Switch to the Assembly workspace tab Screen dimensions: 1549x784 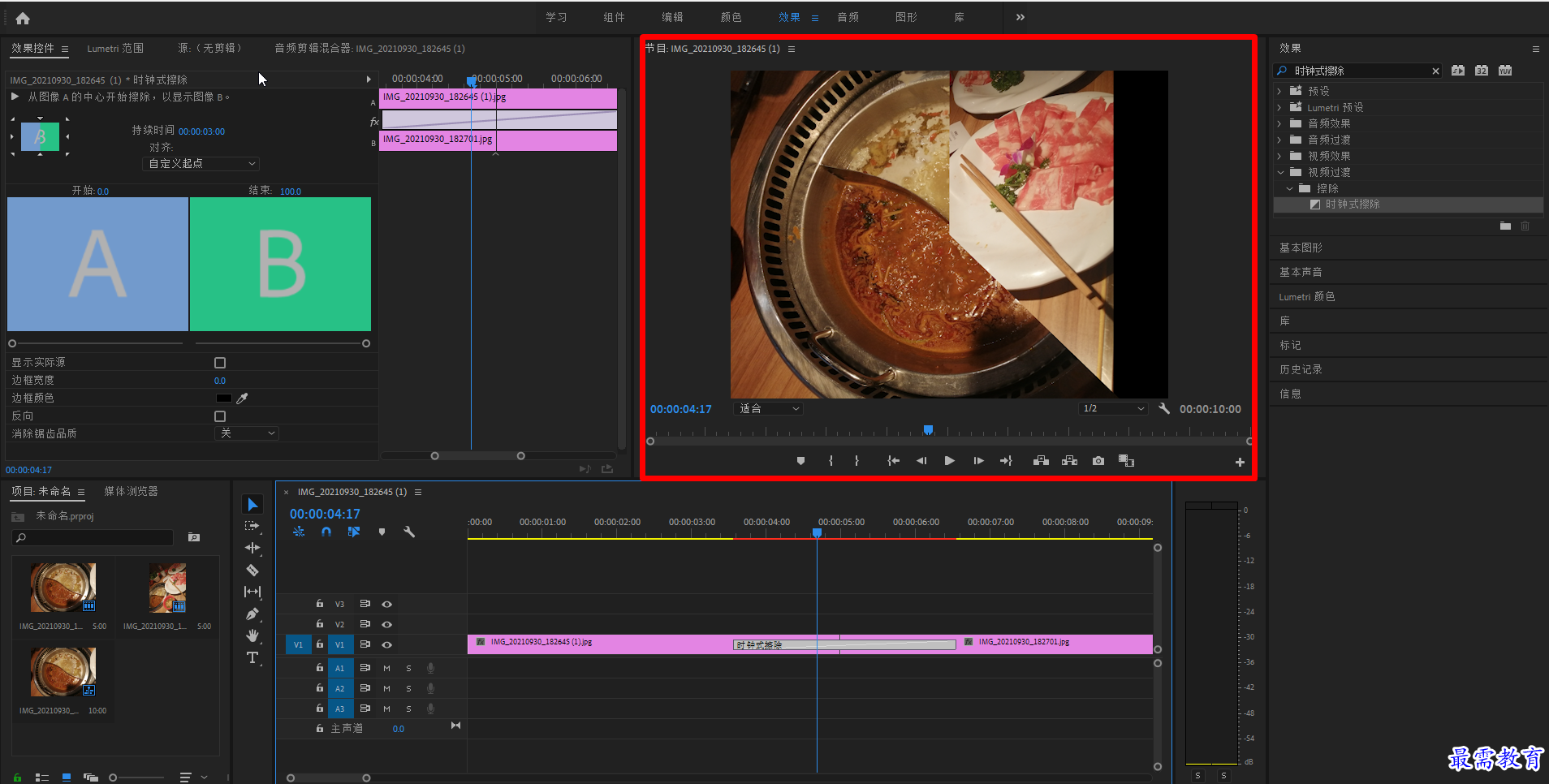(x=614, y=17)
